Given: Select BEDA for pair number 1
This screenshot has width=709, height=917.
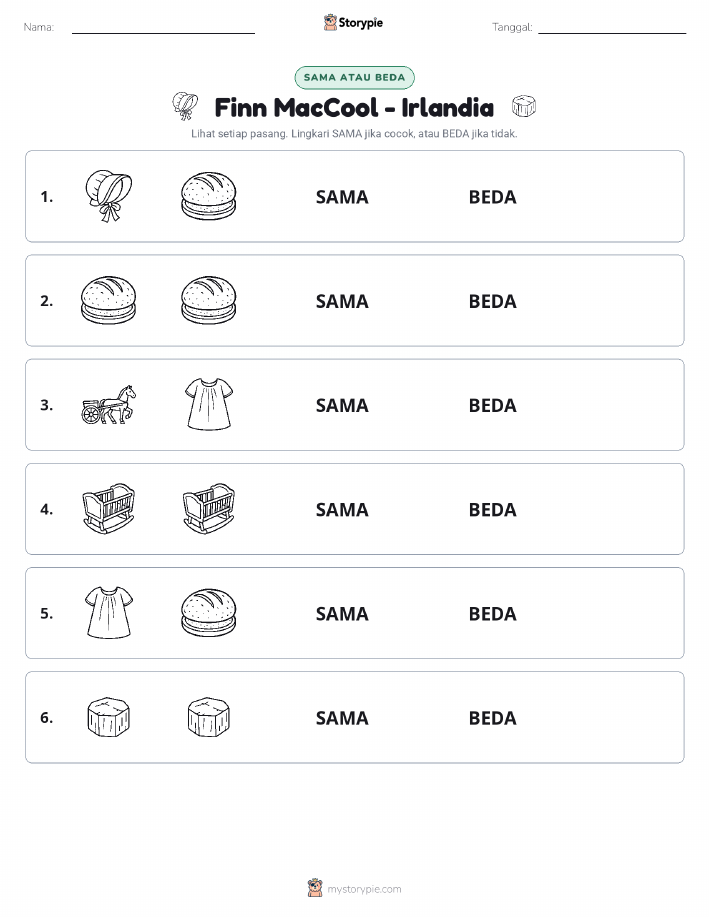Looking at the screenshot, I should [x=493, y=197].
